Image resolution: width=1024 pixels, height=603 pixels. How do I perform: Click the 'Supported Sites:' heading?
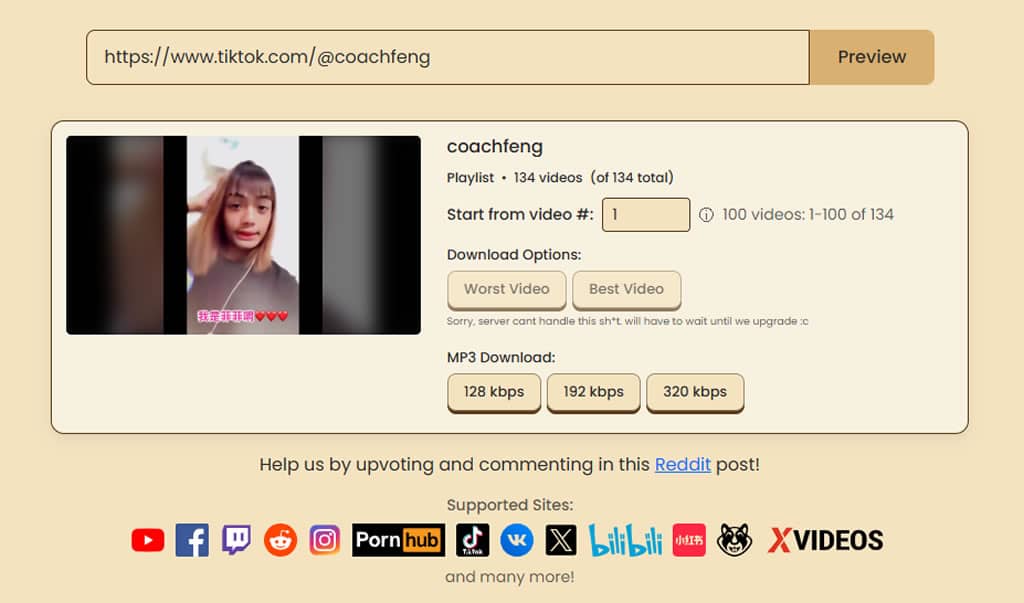[510, 505]
